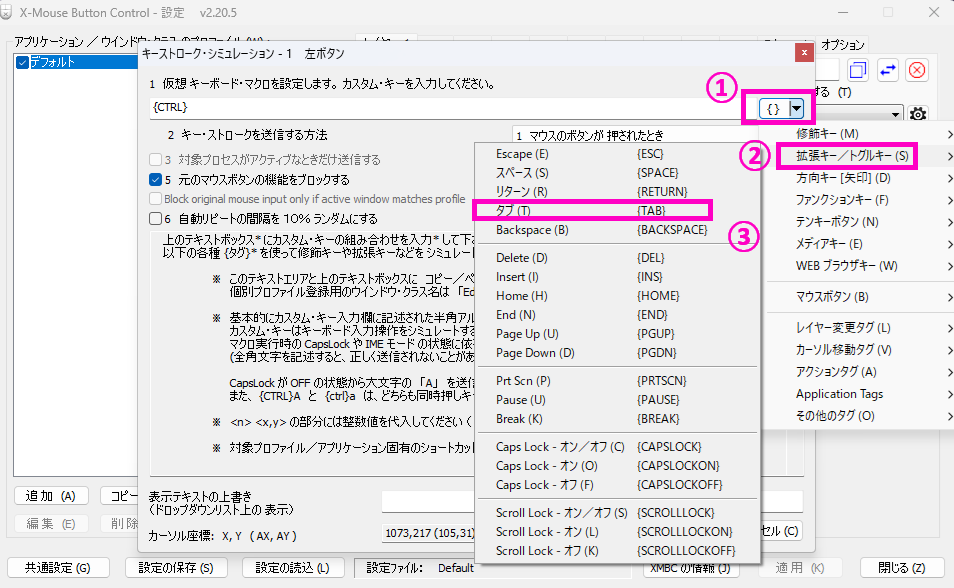Viewport: 954px width, 588px height.
Task: Expand the 修飾キー (M) submenu
Action: tap(859, 133)
